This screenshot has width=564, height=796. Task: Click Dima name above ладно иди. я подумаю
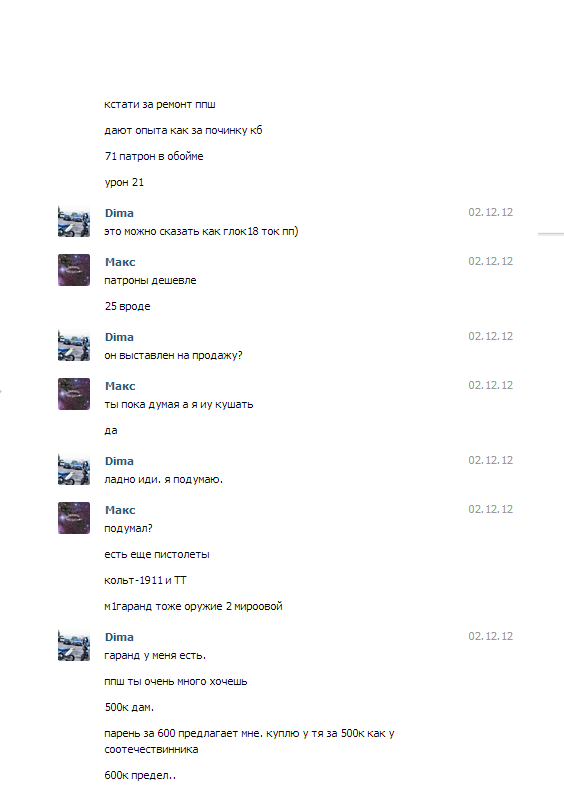(119, 461)
